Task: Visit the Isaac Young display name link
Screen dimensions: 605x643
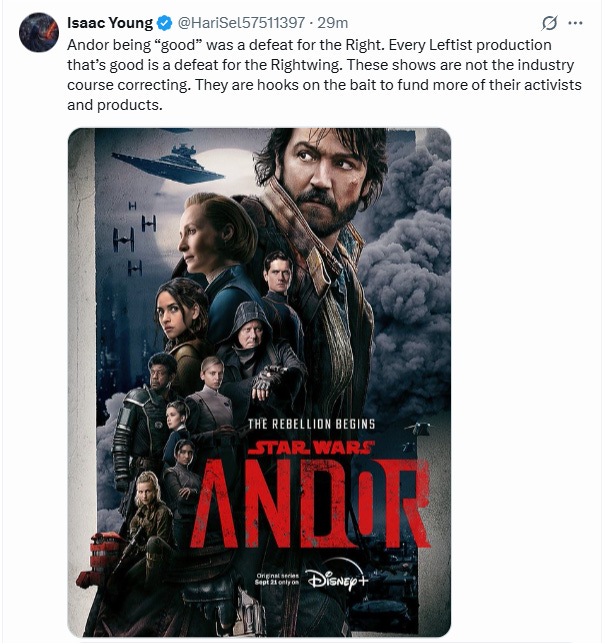Action: tap(110, 23)
